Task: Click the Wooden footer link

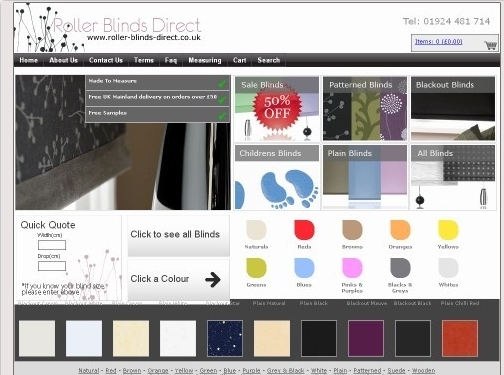Action: 423,370
